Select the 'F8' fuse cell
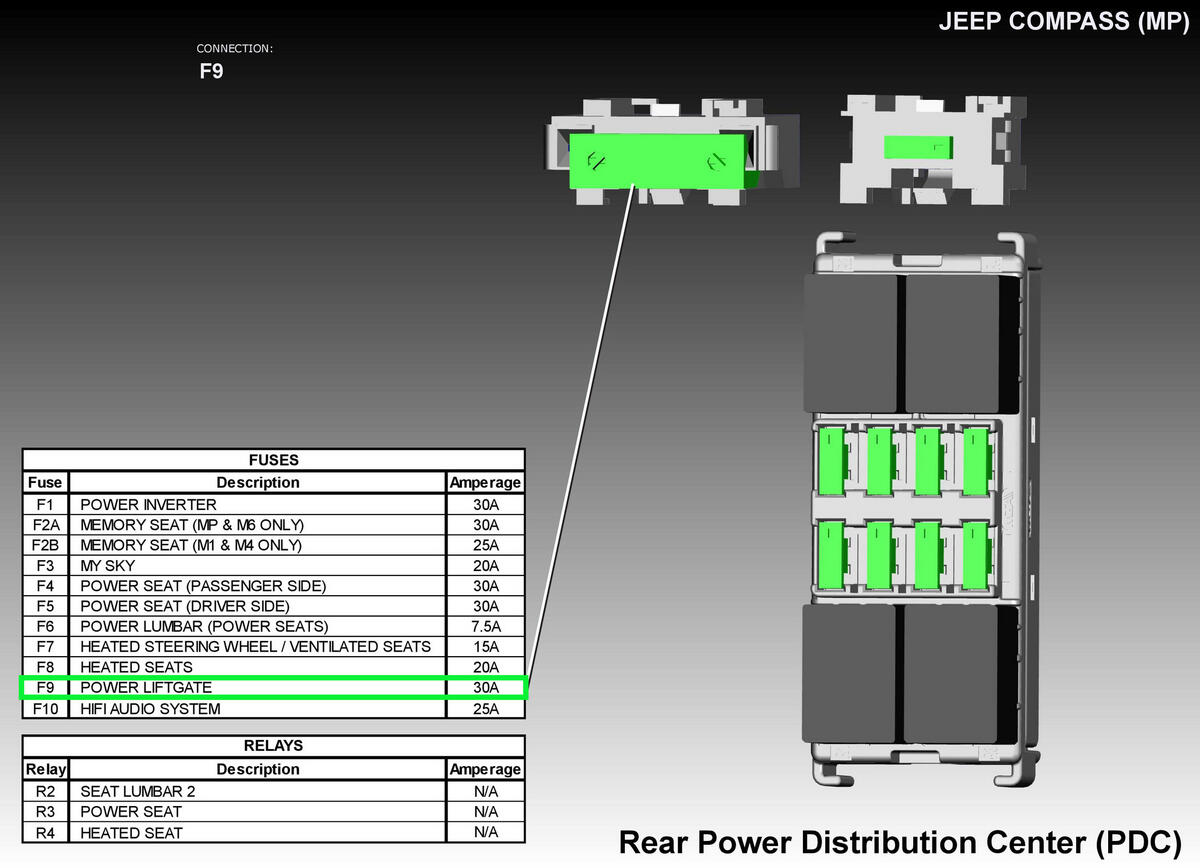 pos(45,667)
